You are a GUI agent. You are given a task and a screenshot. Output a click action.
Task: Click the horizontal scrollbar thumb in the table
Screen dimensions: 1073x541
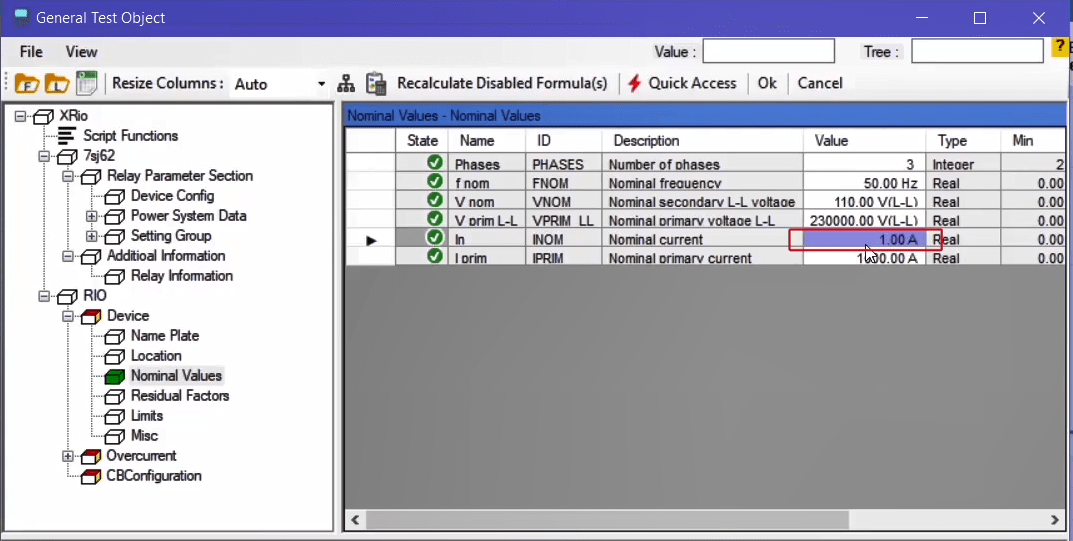click(607, 520)
